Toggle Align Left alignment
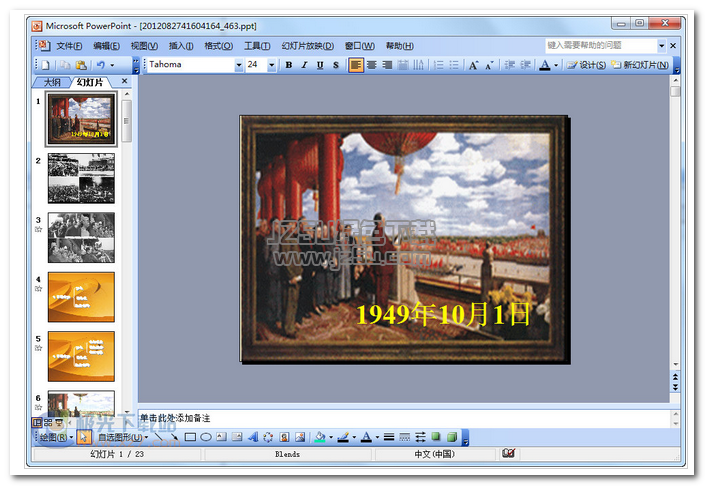 [356, 65]
